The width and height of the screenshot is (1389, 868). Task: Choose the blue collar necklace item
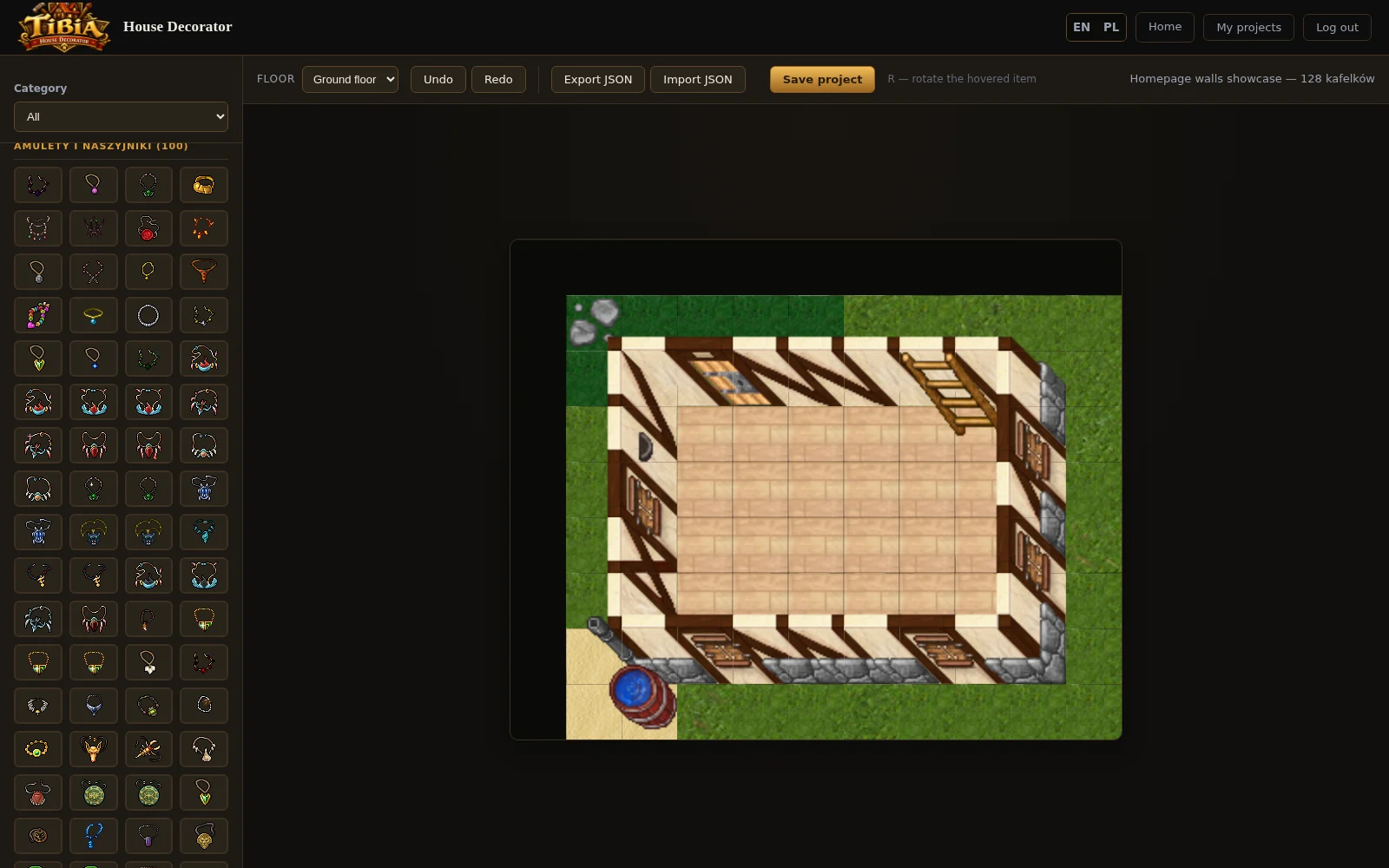click(x=94, y=706)
